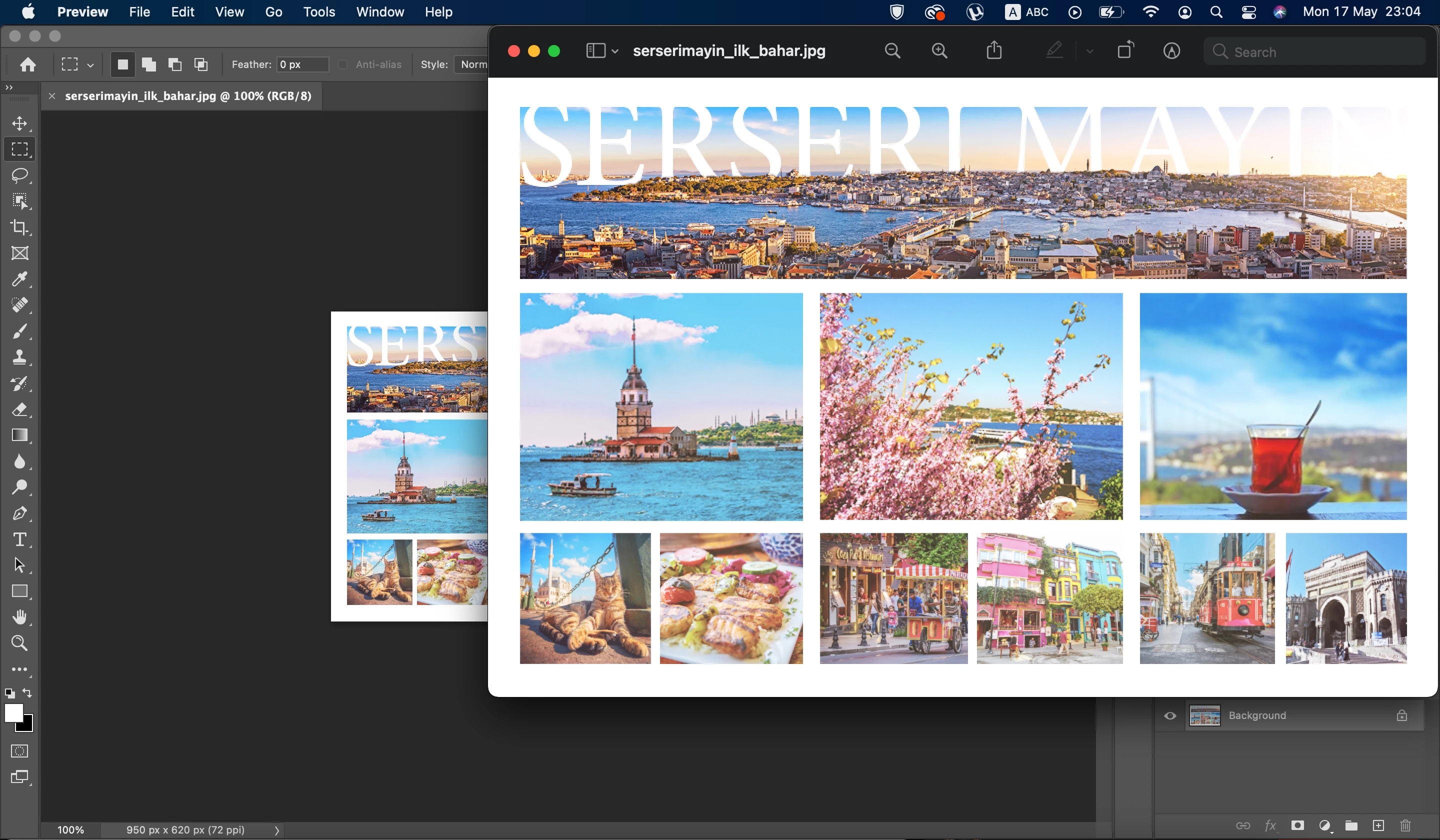
Task: Toggle Quick Mask mode icon
Action: (x=20, y=751)
